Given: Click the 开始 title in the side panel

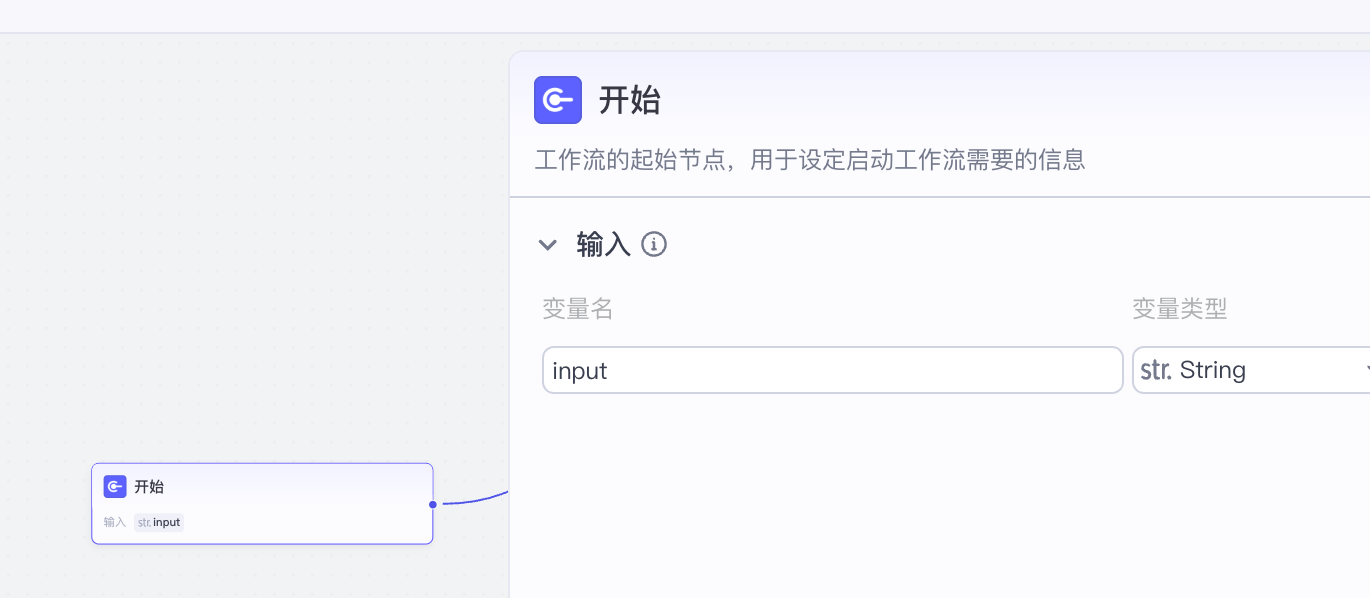Looking at the screenshot, I should 630,101.
